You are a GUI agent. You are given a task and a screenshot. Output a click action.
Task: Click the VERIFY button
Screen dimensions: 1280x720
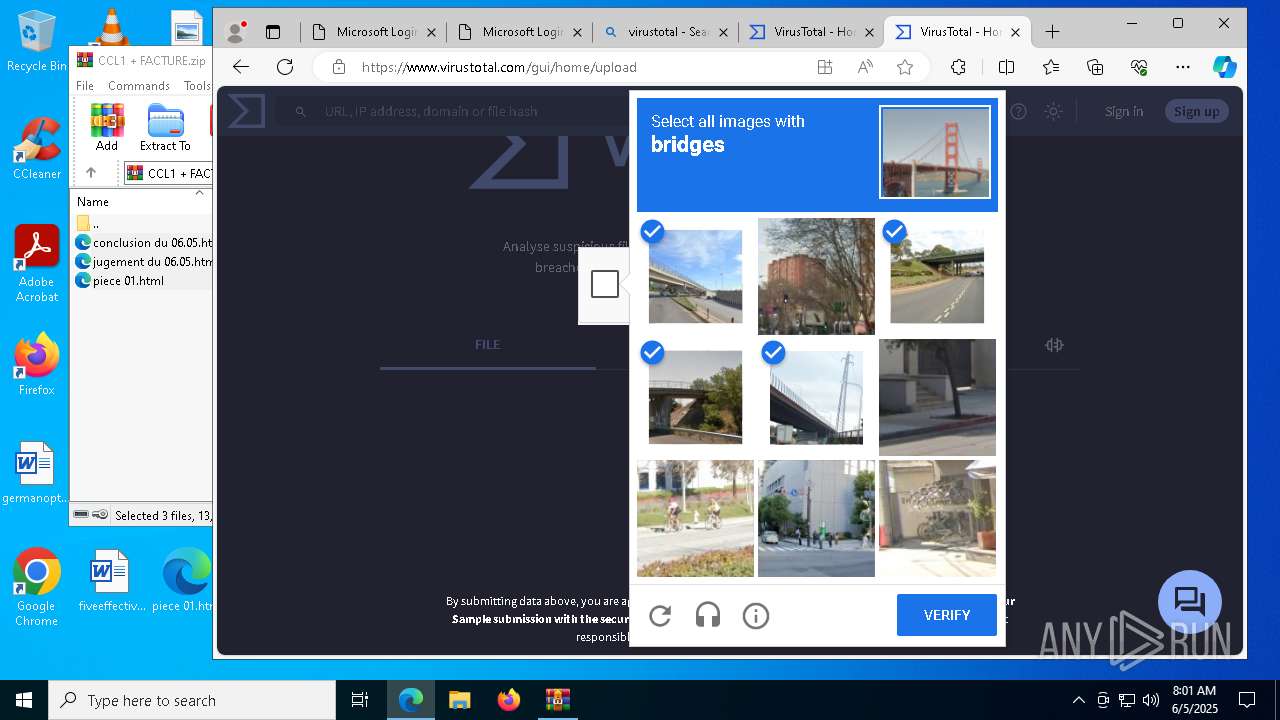pyautogui.click(x=947, y=615)
